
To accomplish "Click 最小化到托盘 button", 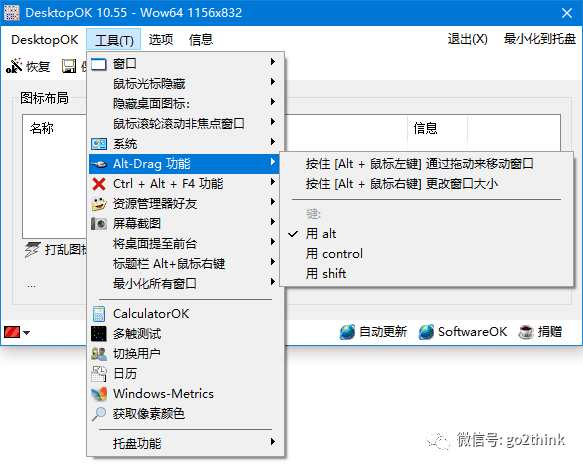I will point(540,39).
